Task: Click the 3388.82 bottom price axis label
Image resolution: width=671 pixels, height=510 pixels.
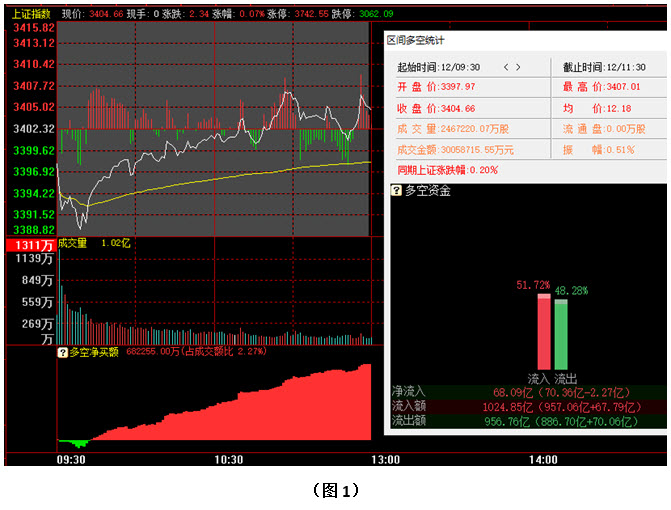Action: (34, 230)
